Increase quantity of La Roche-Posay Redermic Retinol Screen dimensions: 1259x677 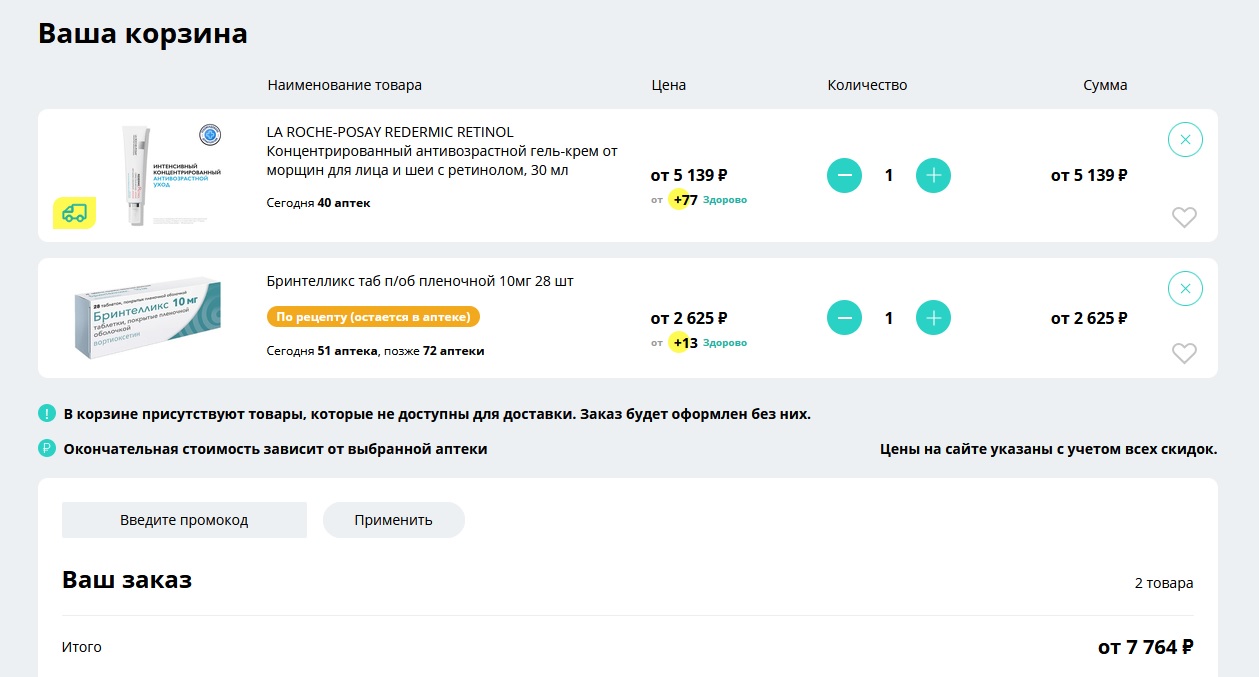[933, 176]
